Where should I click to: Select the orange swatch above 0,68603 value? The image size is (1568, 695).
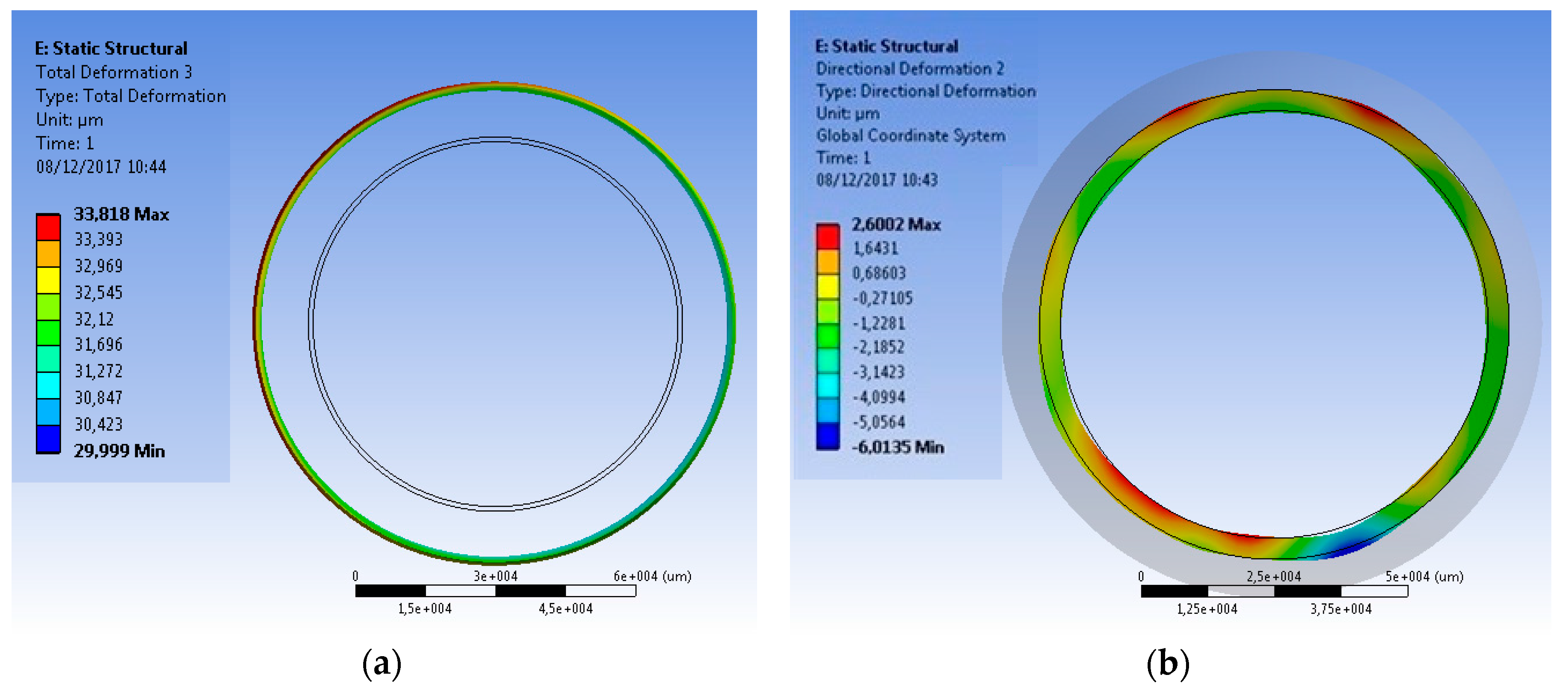828,261
